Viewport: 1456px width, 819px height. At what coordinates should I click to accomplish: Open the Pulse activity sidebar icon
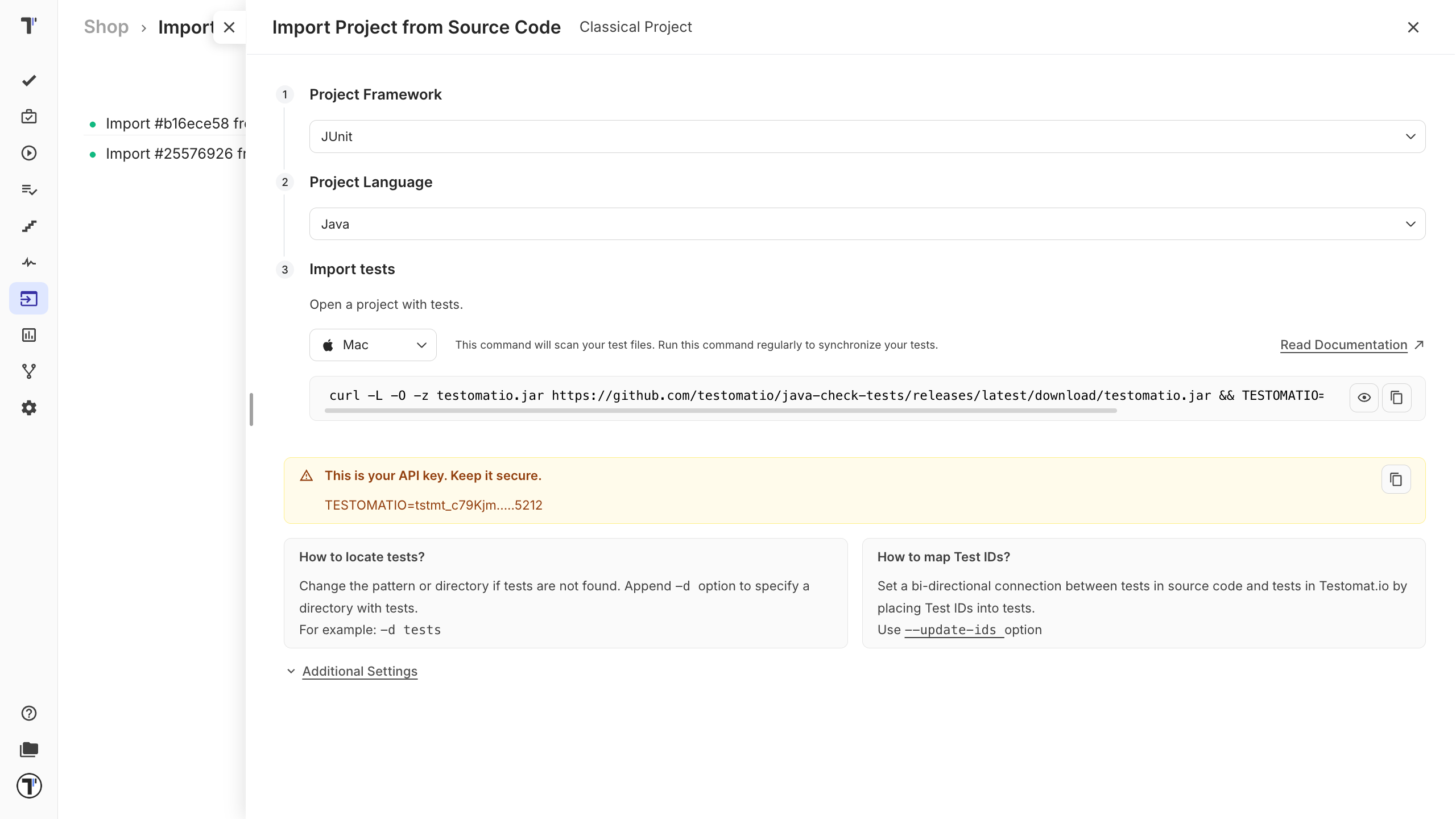[29, 262]
